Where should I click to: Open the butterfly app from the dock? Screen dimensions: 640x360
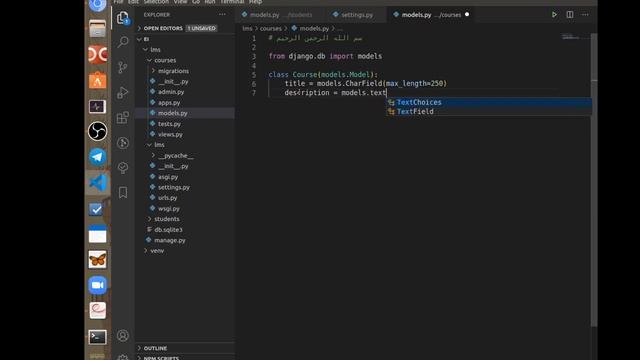coord(97,260)
